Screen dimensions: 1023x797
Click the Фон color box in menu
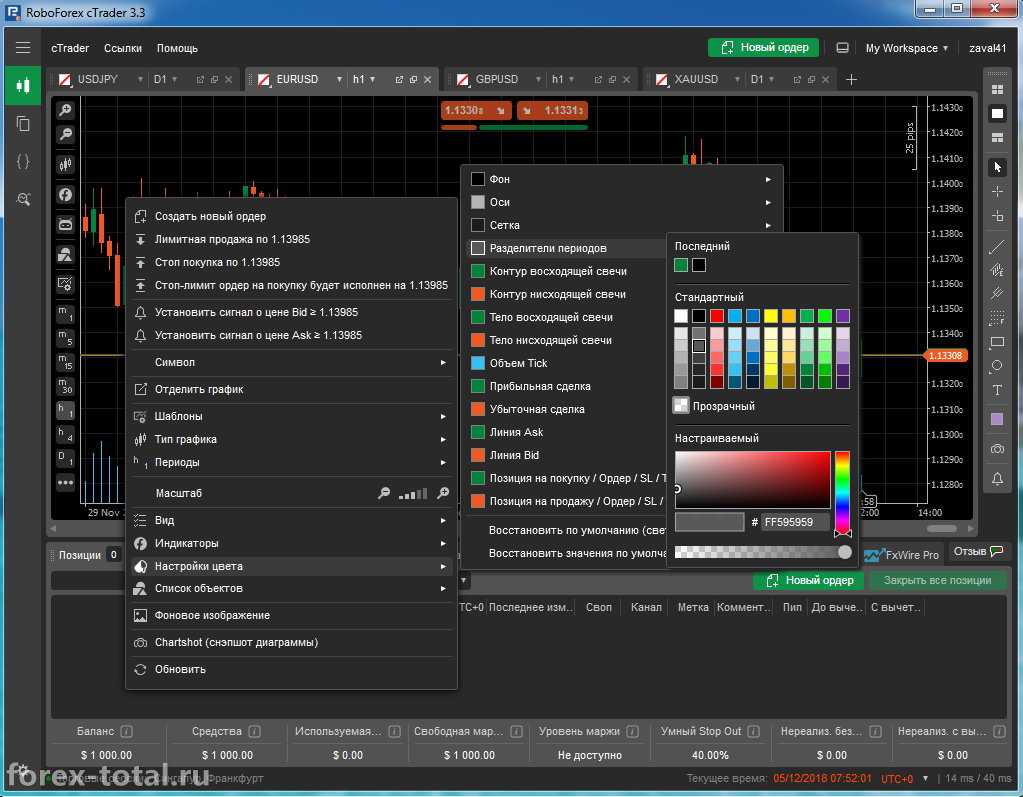click(x=478, y=179)
